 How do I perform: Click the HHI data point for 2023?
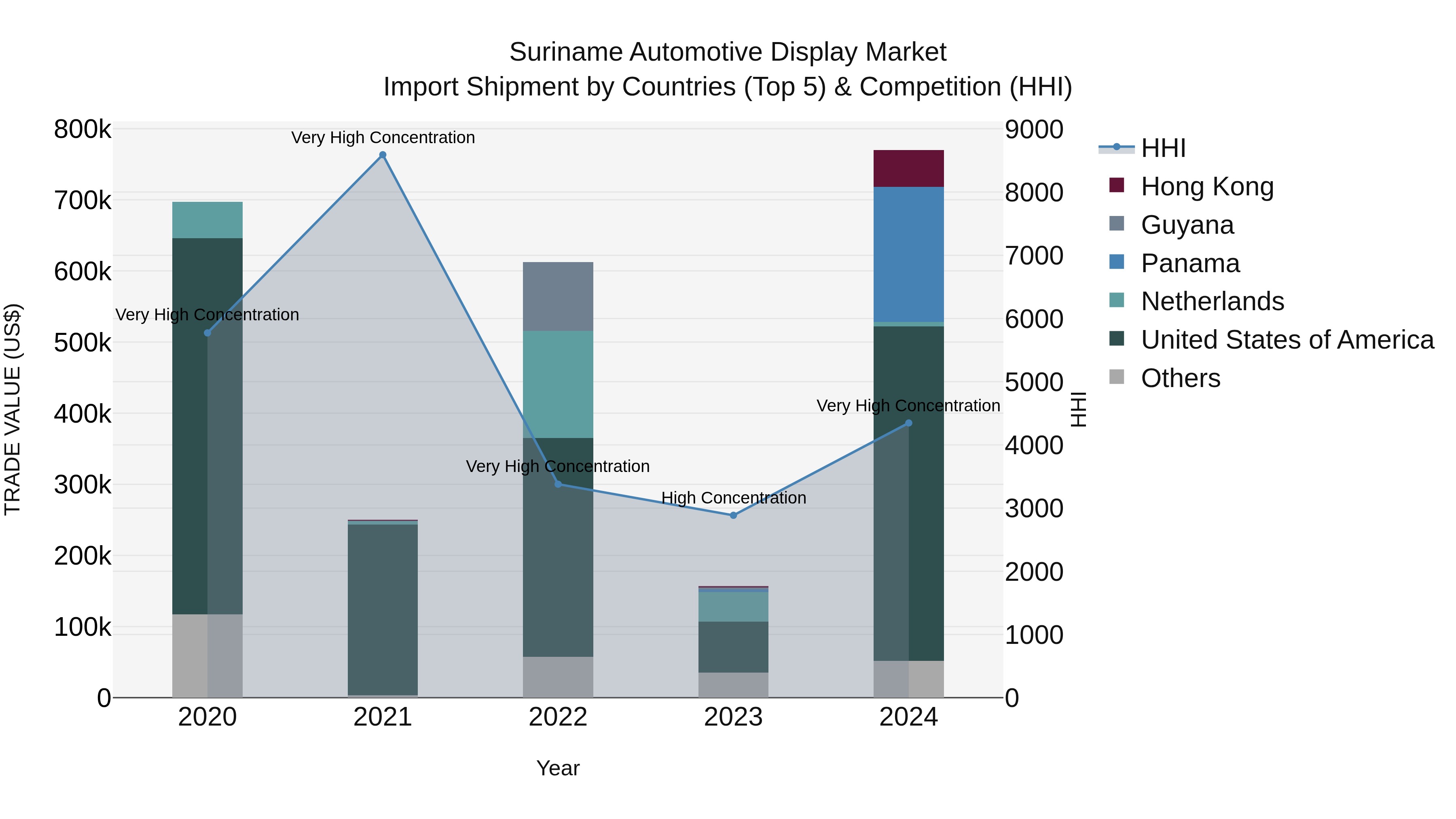coord(733,516)
